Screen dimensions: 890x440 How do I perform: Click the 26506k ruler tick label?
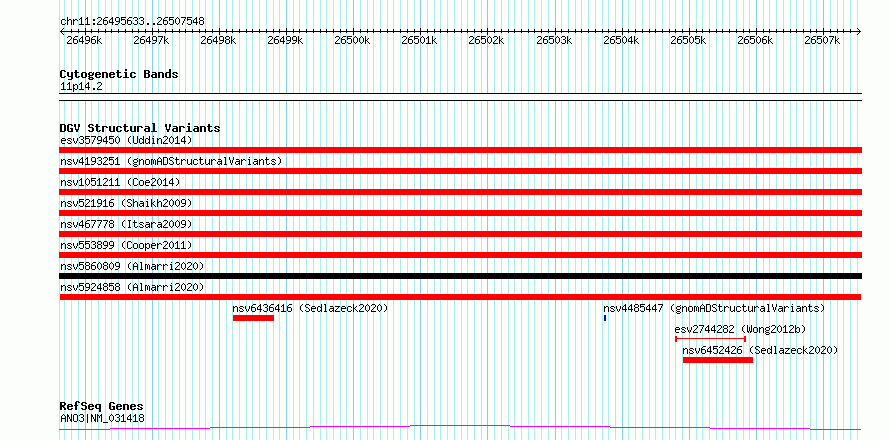pyautogui.click(x=755, y=40)
